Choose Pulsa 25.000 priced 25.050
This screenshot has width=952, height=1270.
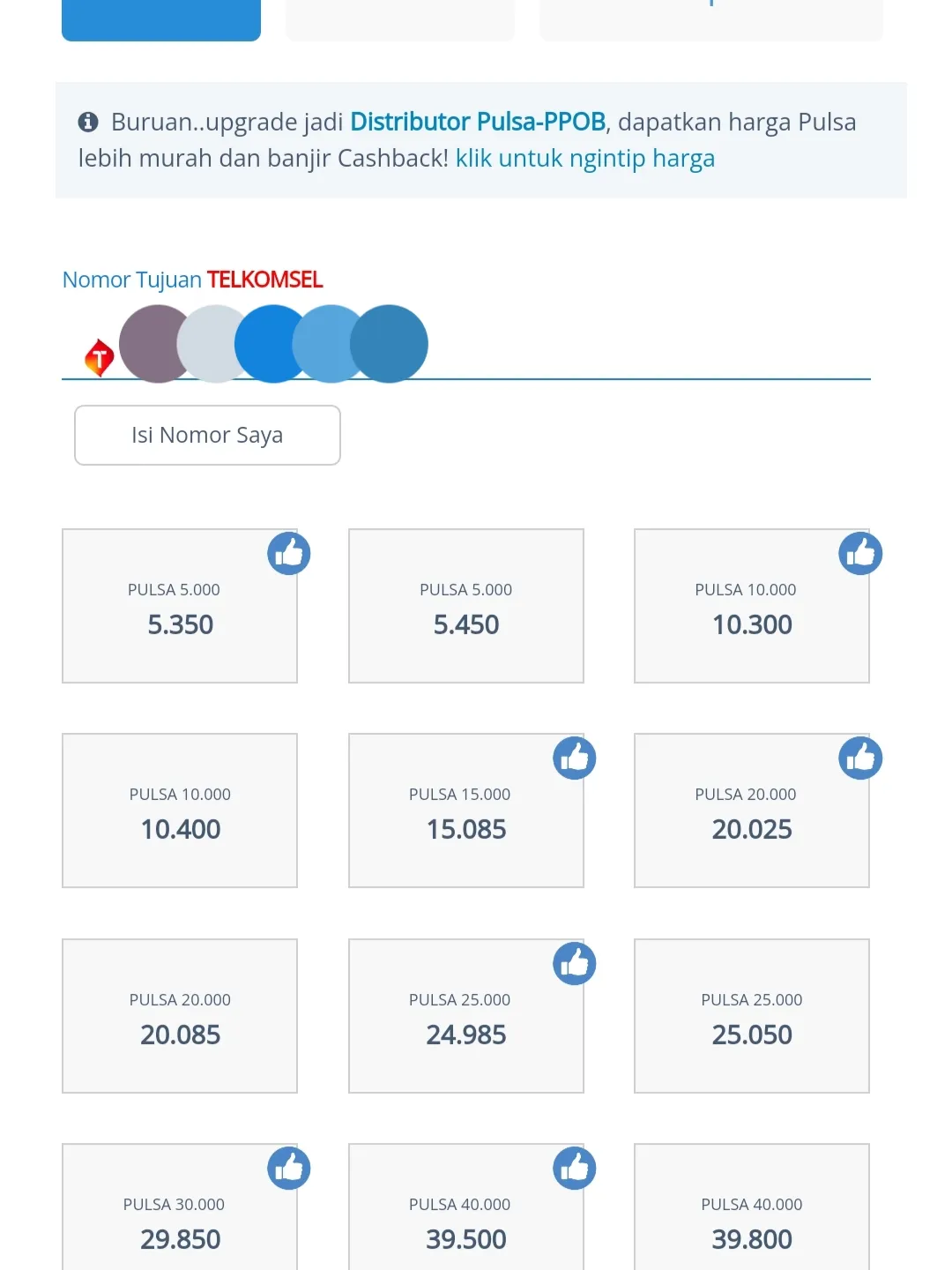752,1016
